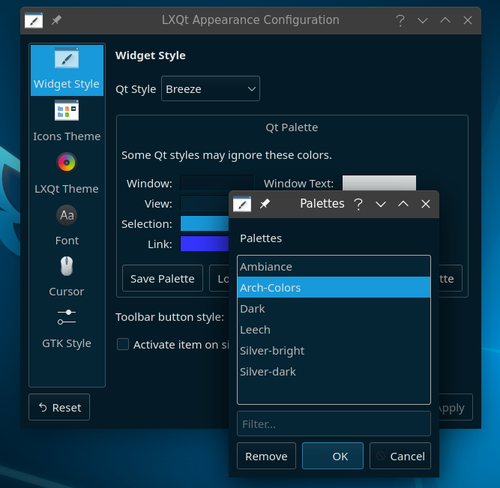Screen dimensions: 500x488
Task: Focus the Filter... text field
Action: point(334,424)
